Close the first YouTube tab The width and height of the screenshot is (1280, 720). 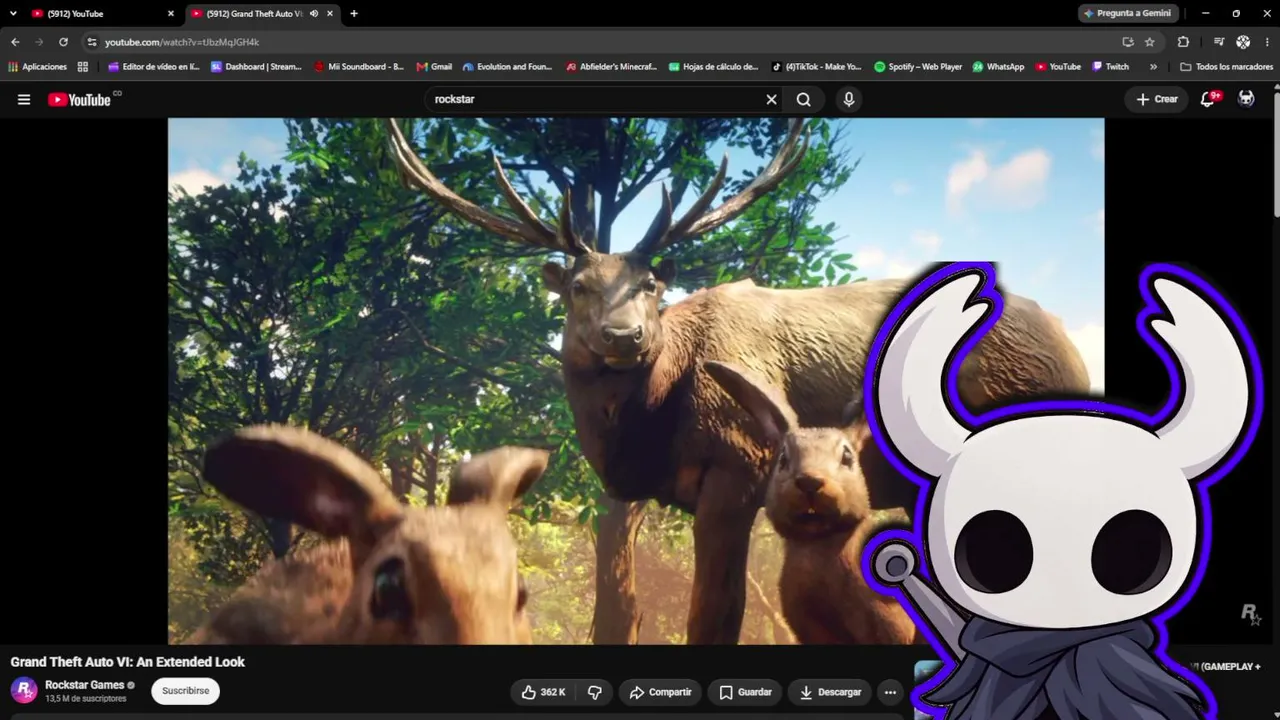pyautogui.click(x=170, y=14)
